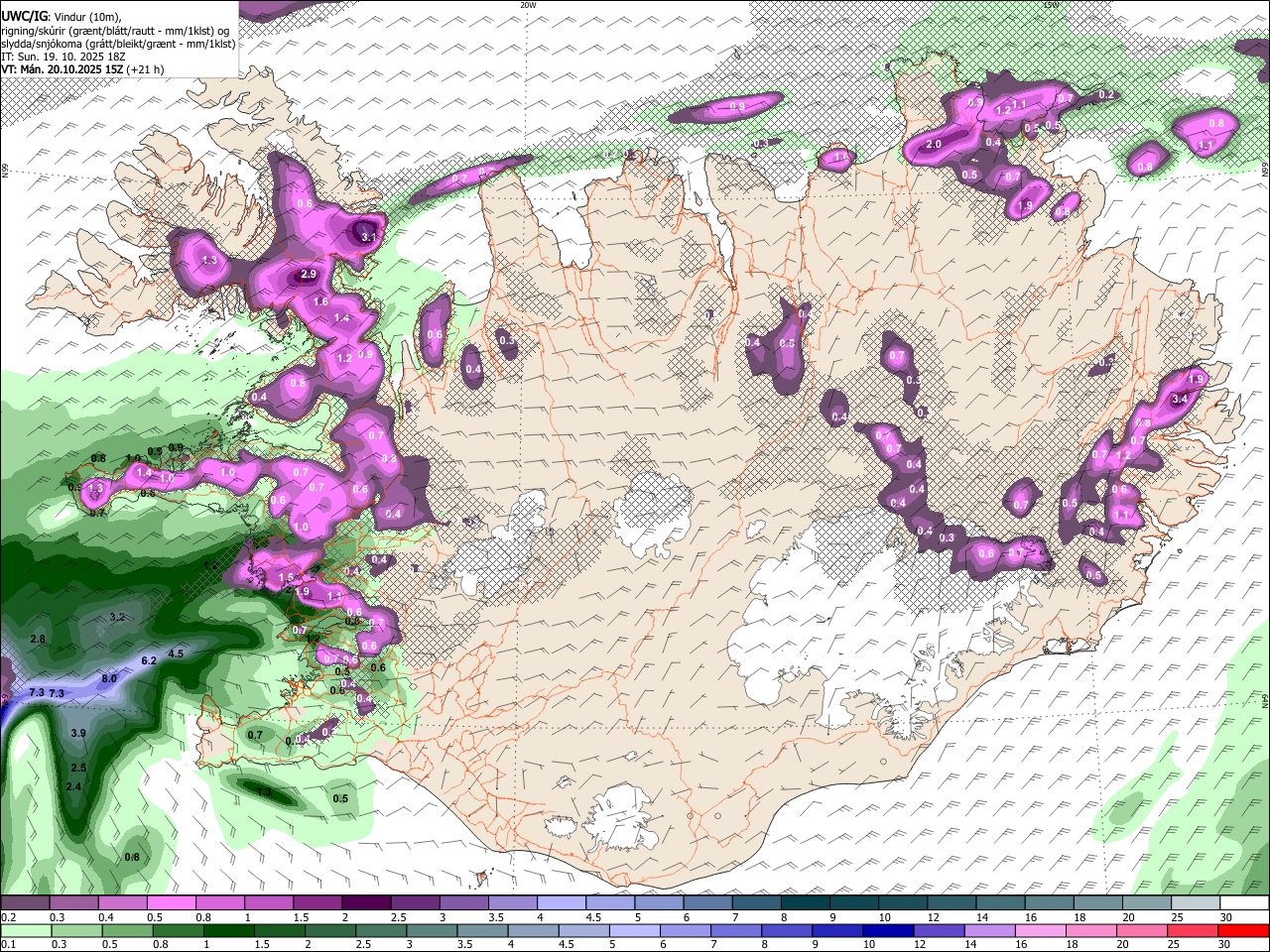Click the 'VT: Mán. 20.10.2025 15Z' valid time
1270x952 pixels.
(x=62, y=69)
